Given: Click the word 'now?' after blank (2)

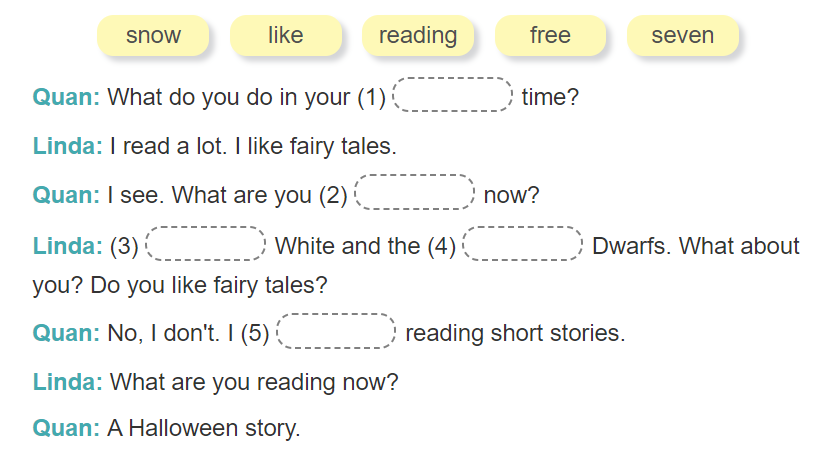Looking at the screenshot, I should [x=511, y=195].
